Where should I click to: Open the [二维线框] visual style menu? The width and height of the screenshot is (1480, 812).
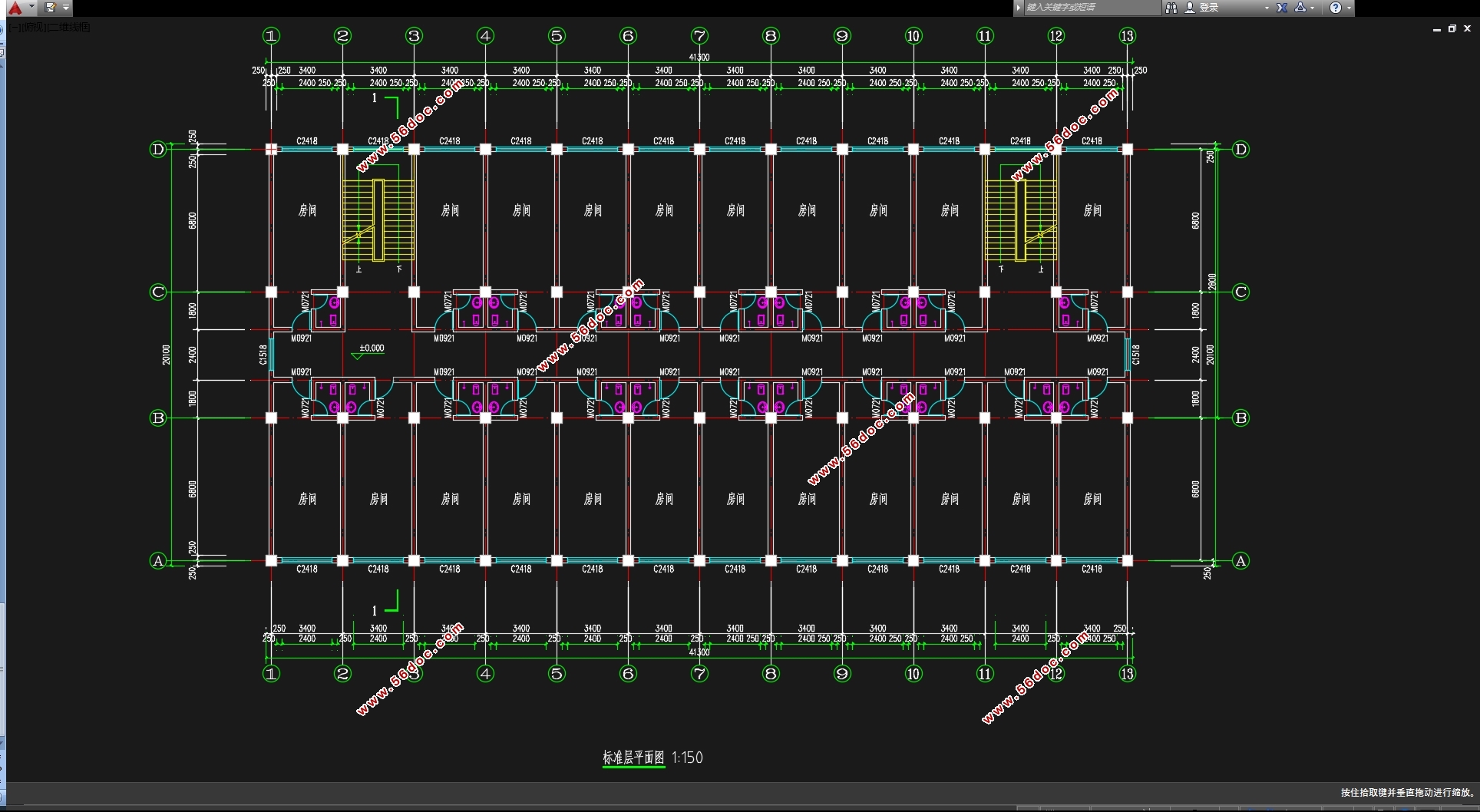pyautogui.click(x=69, y=28)
